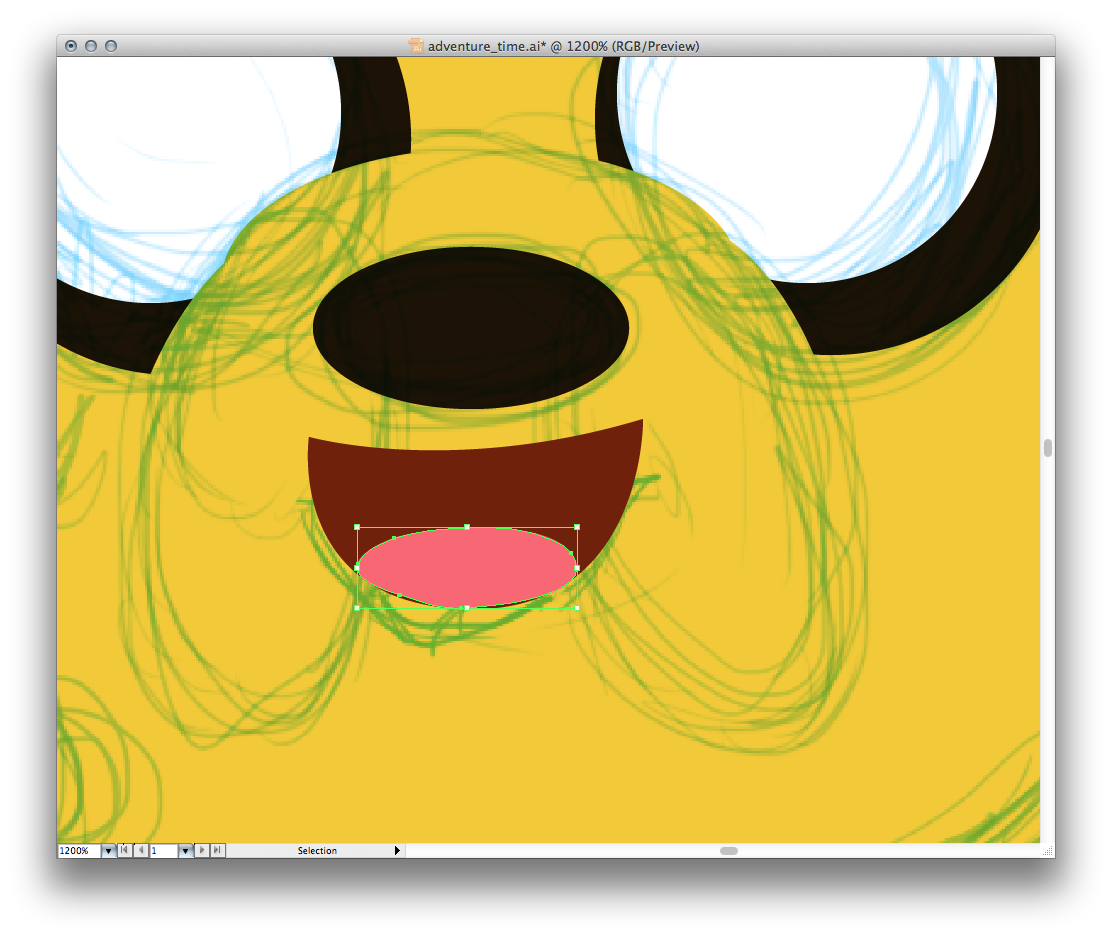The height and width of the screenshot is (937, 1112).
Task: Open the artboard number dropdown arrow
Action: click(x=185, y=850)
